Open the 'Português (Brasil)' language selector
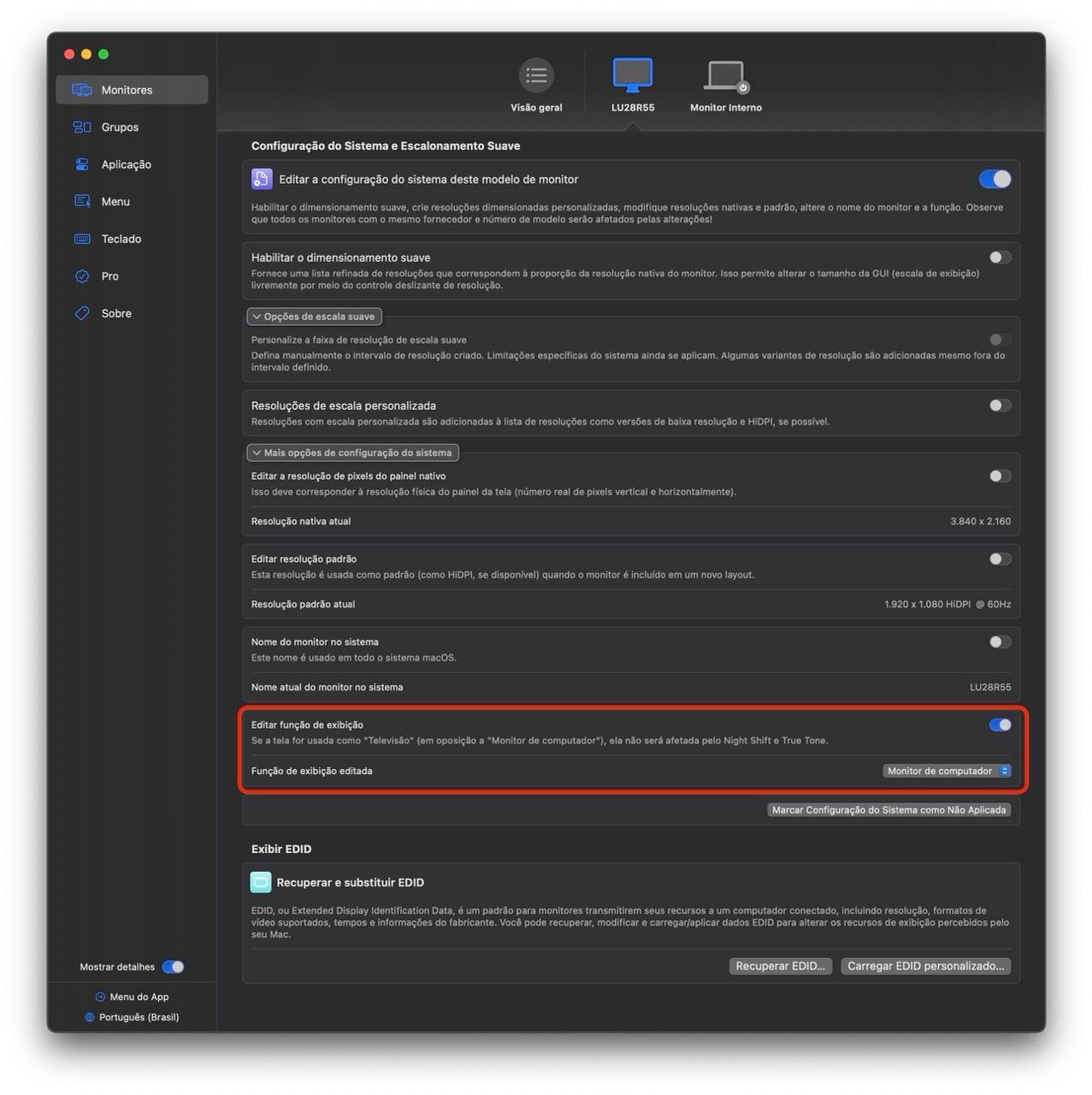Viewport: 1092px width, 1095px height. pos(132,1017)
